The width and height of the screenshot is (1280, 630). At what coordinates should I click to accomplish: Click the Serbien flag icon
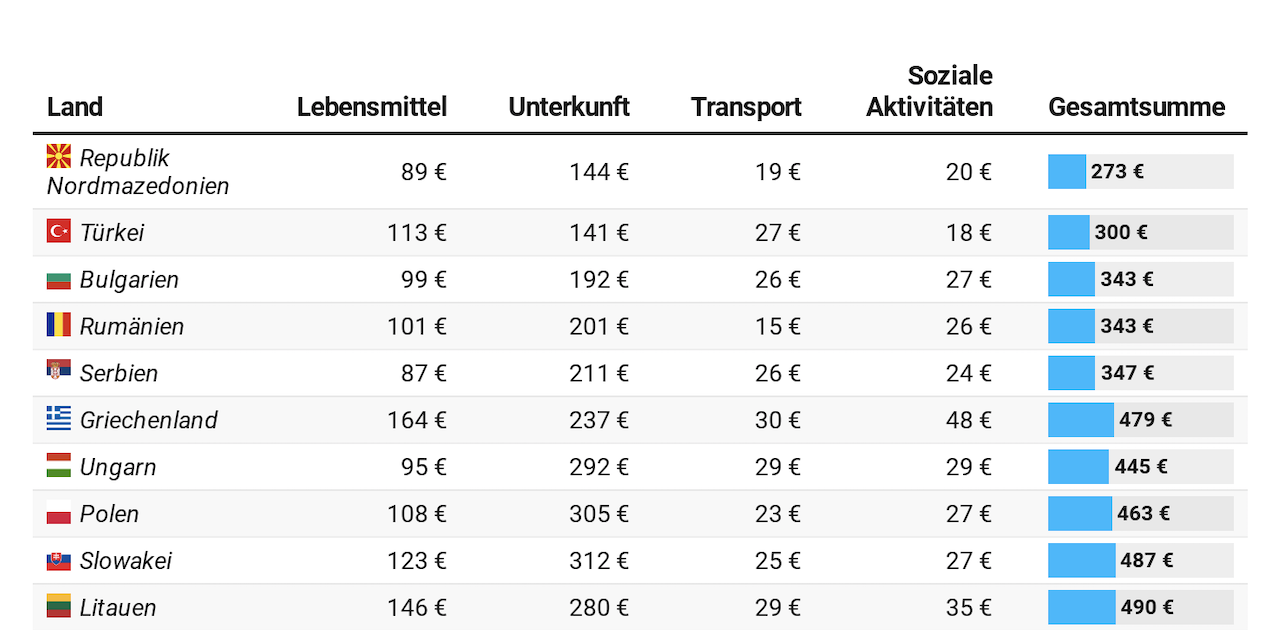click(59, 371)
